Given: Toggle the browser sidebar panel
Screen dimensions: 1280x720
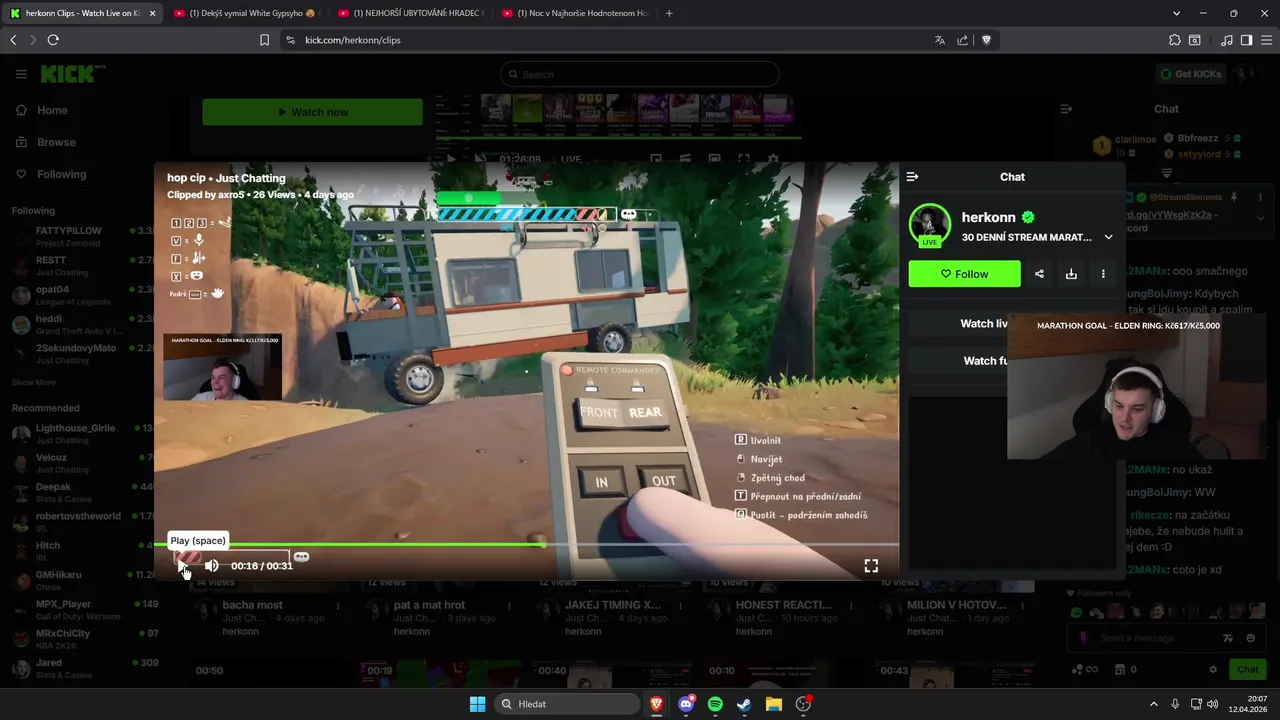Looking at the screenshot, I should coord(1246,40).
